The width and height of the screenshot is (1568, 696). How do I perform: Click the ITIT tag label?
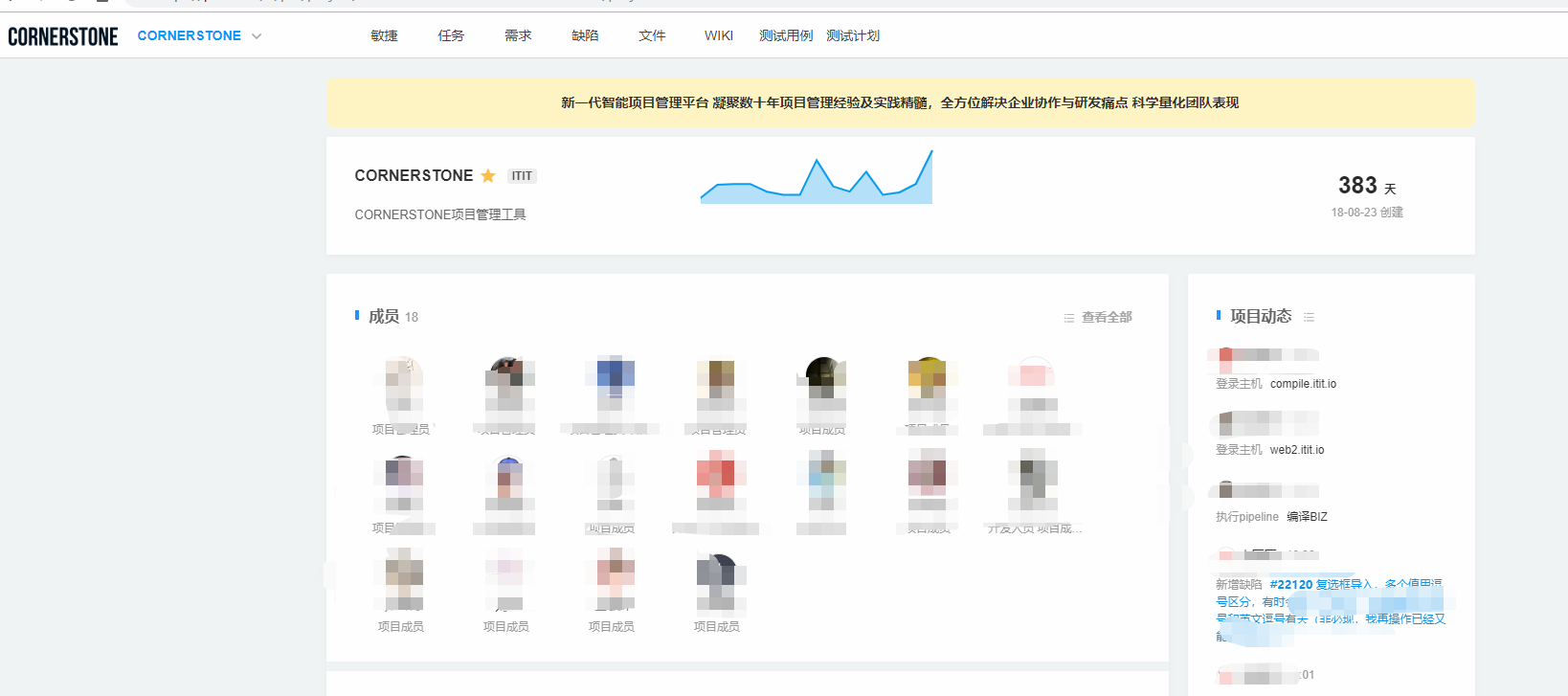tap(522, 176)
